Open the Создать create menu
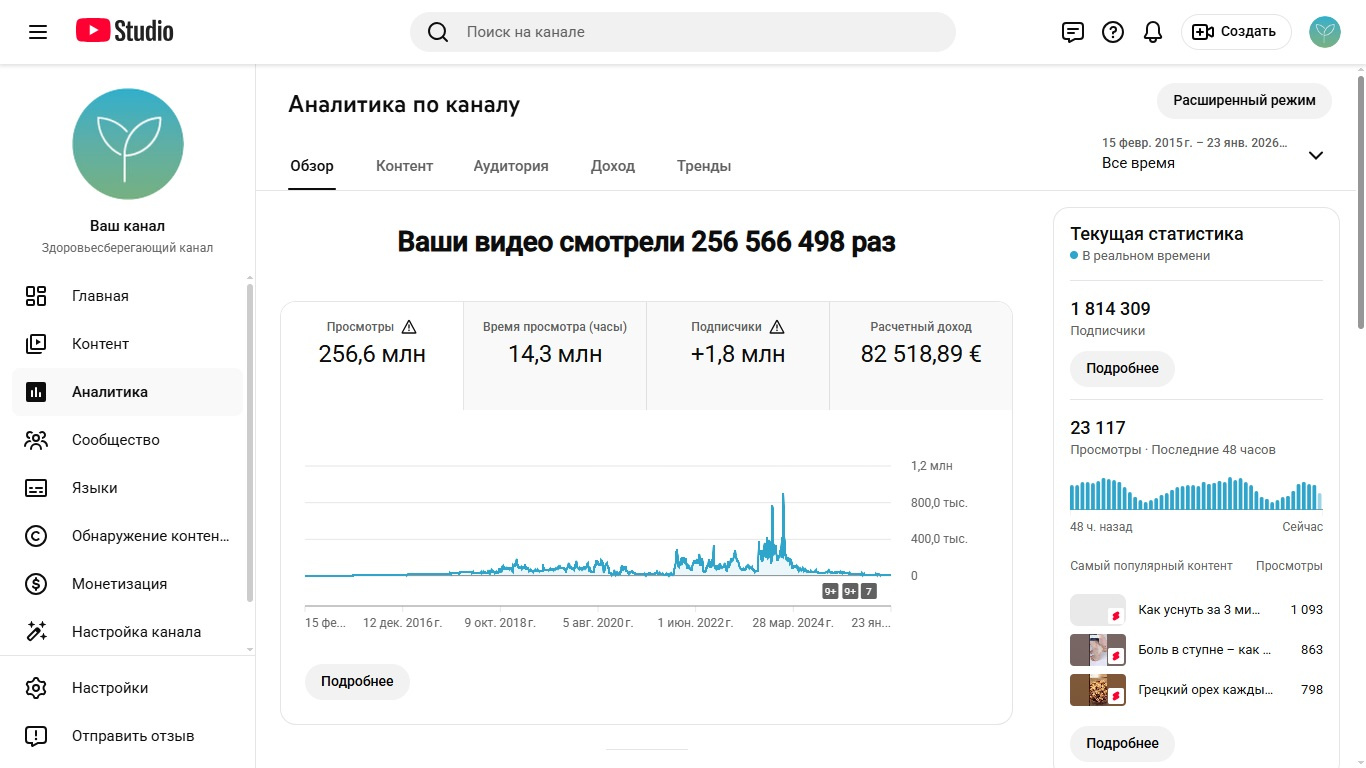This screenshot has width=1366, height=768. pyautogui.click(x=1236, y=32)
